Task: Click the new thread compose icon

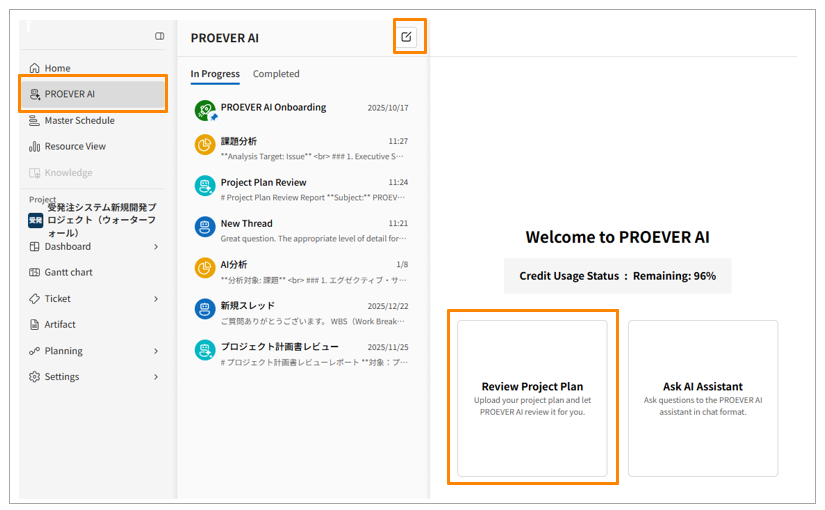Action: pyautogui.click(x=406, y=37)
